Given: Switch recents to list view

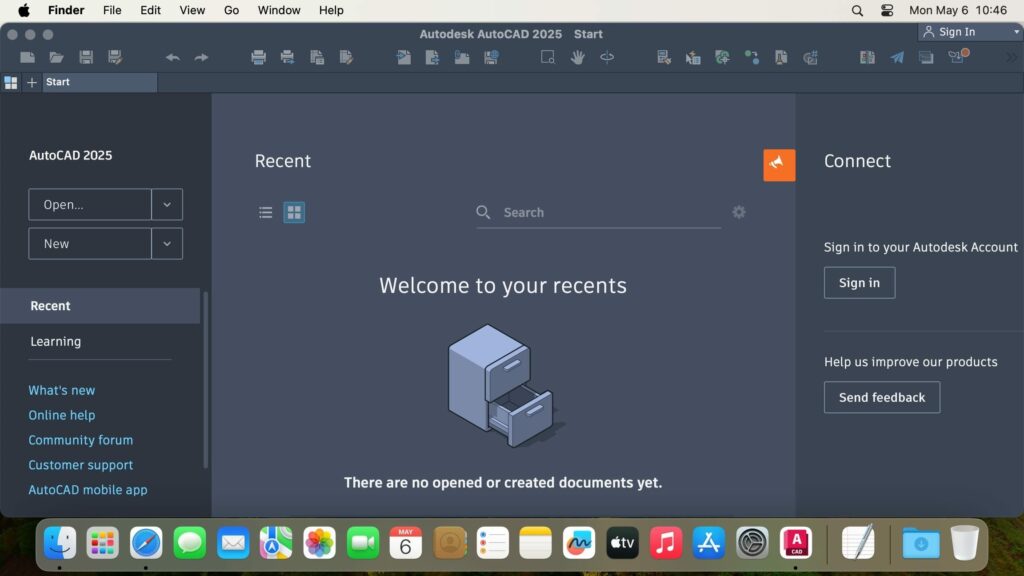Looking at the screenshot, I should click(x=265, y=212).
